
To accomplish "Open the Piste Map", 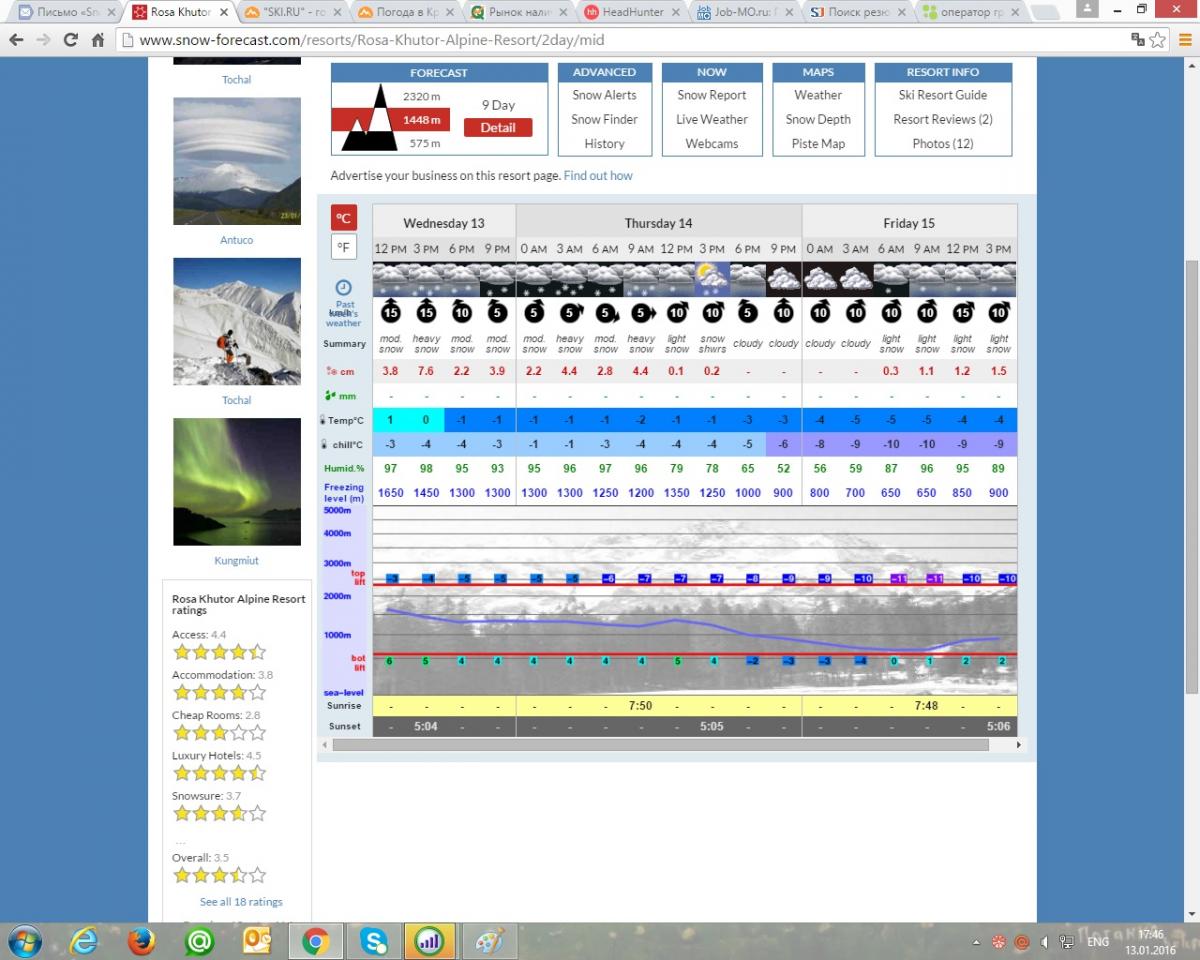I will click(x=818, y=143).
